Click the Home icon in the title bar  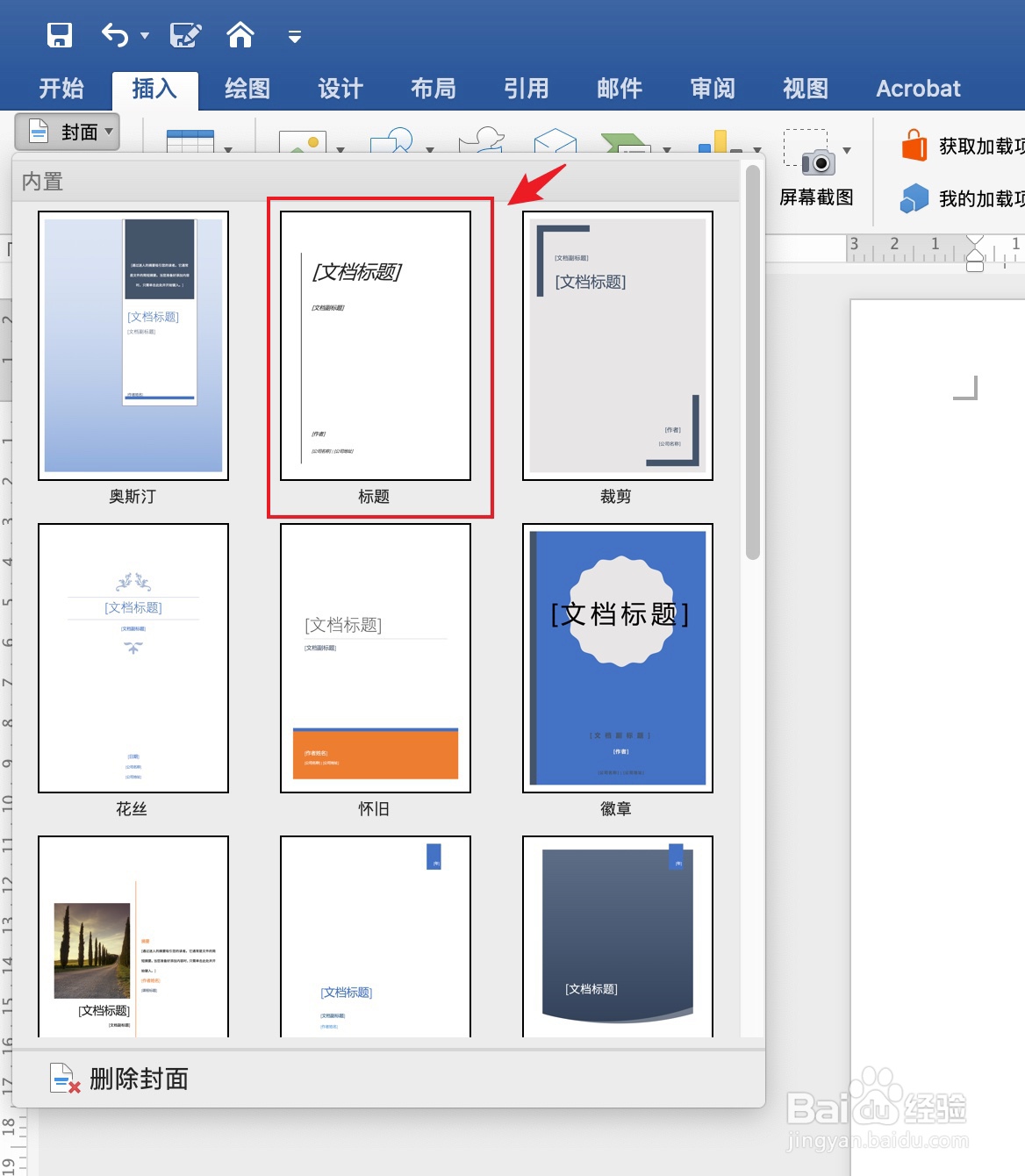[240, 33]
